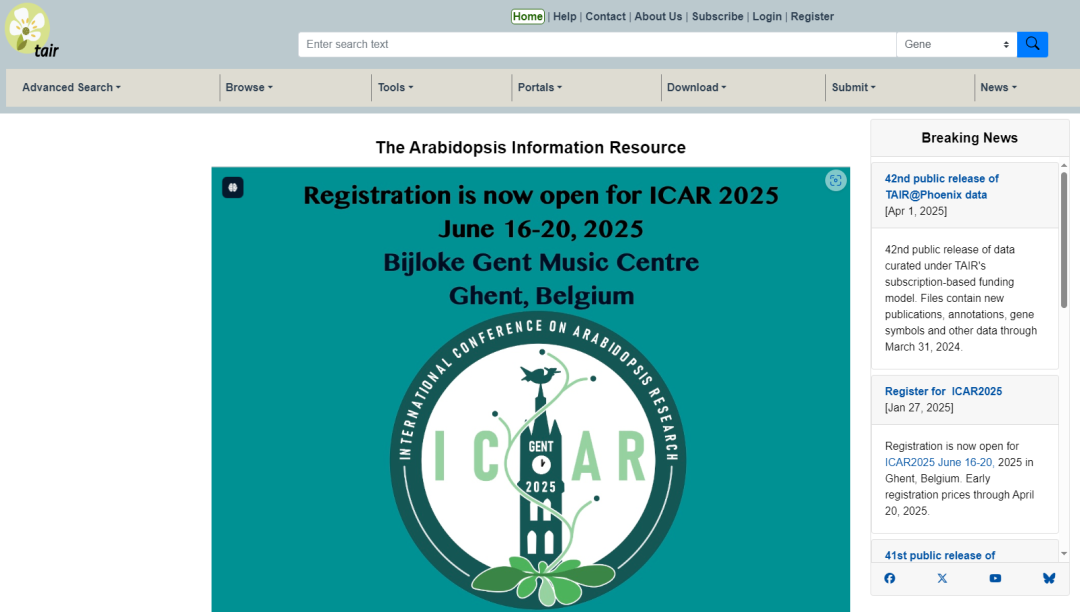
Task: Open the 41st public release news link
Action: coord(939,555)
